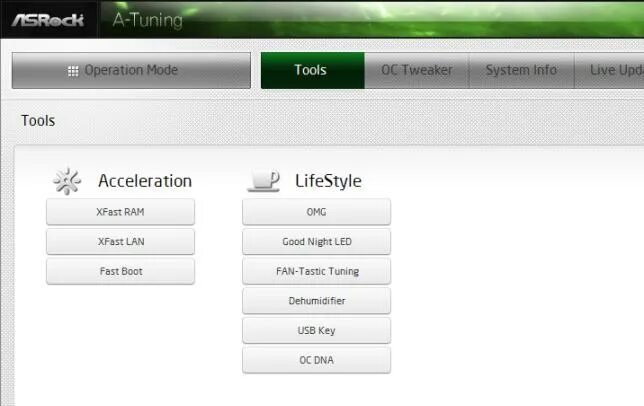Click the LifeStyle coffee cup icon
644x406 pixels.
click(264, 181)
